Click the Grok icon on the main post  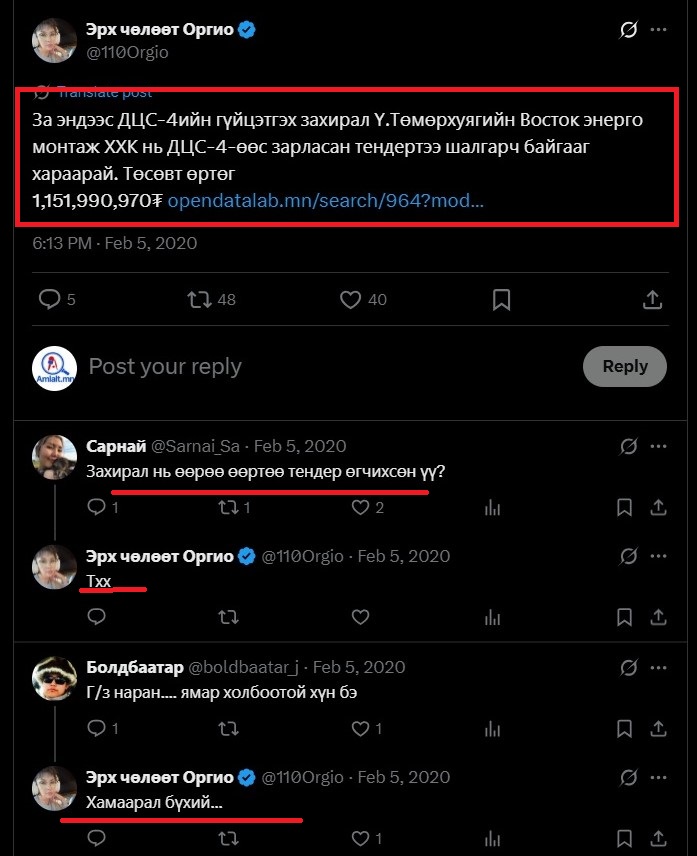[x=629, y=30]
